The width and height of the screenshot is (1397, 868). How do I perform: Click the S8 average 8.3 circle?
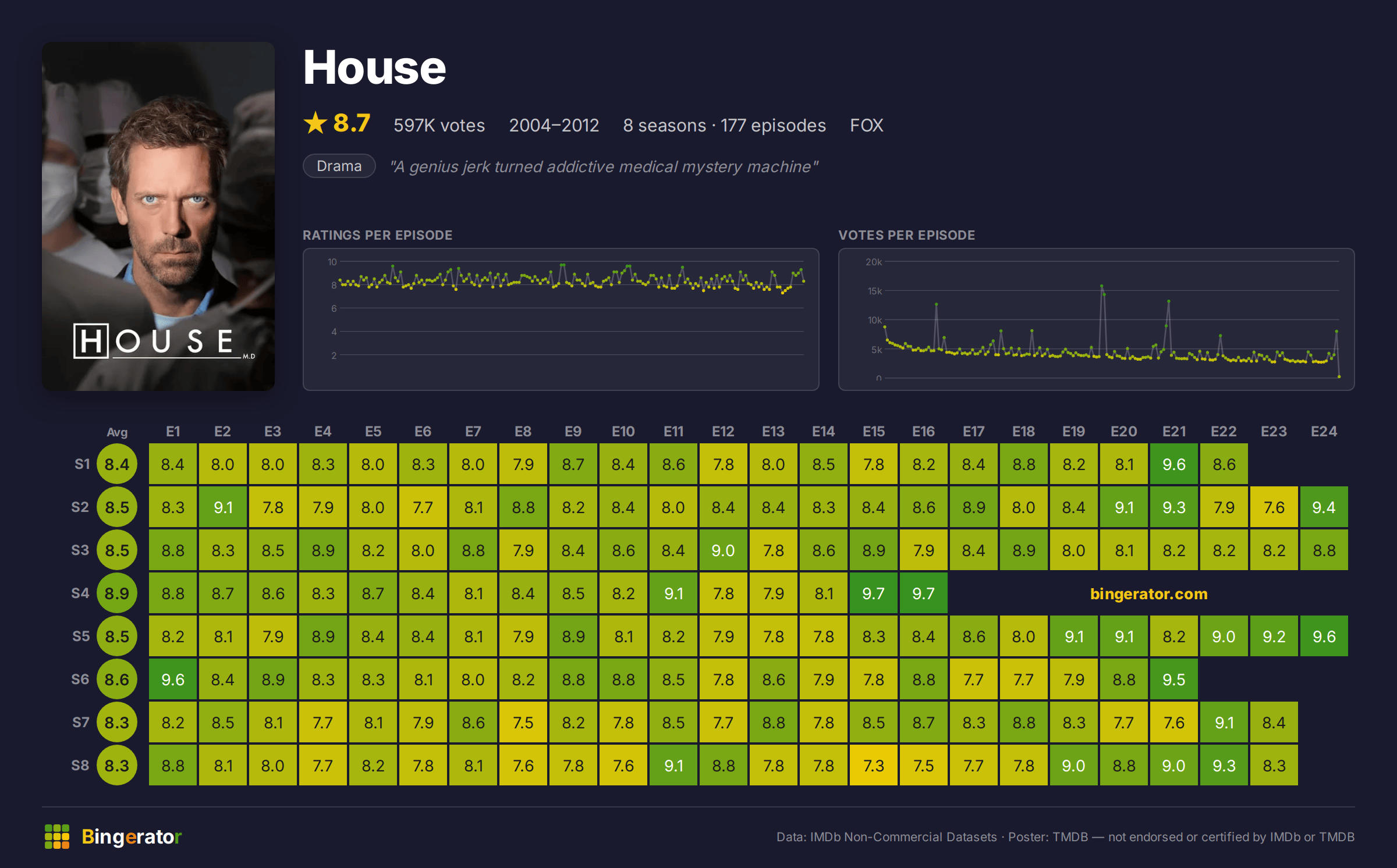point(117,765)
